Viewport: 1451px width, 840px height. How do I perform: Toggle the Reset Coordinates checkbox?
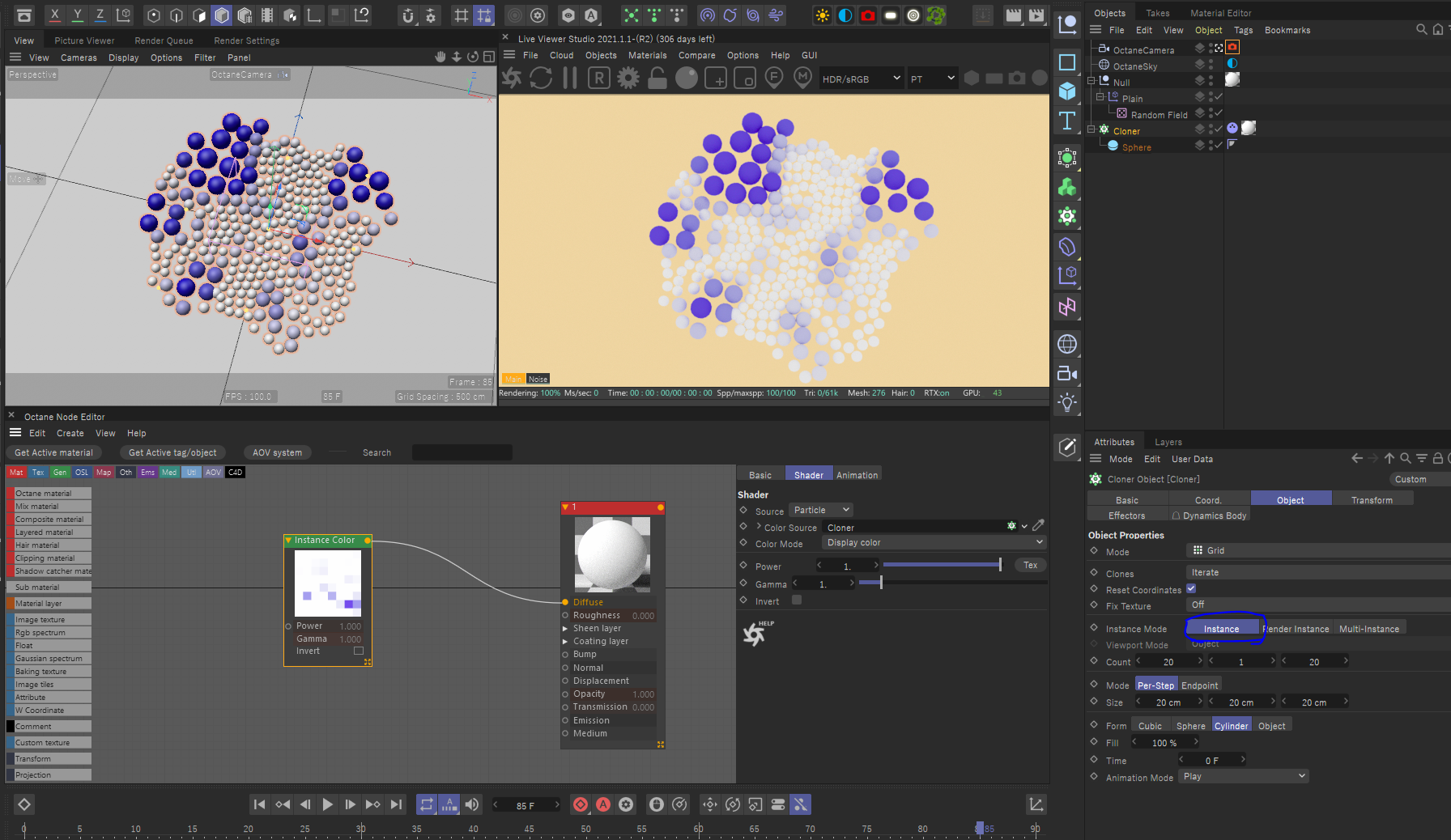(x=1191, y=589)
